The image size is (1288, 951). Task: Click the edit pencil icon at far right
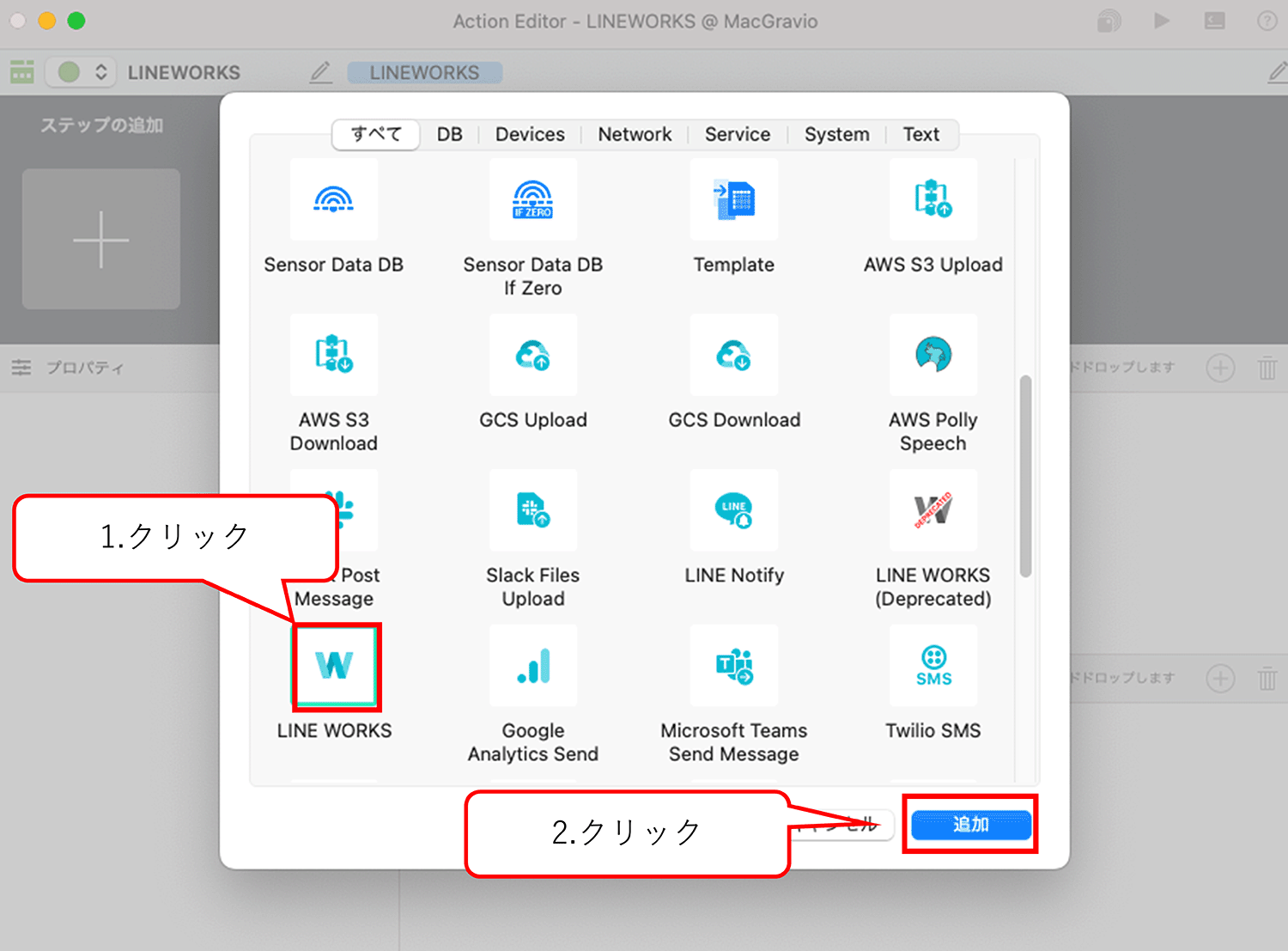click(x=1278, y=72)
